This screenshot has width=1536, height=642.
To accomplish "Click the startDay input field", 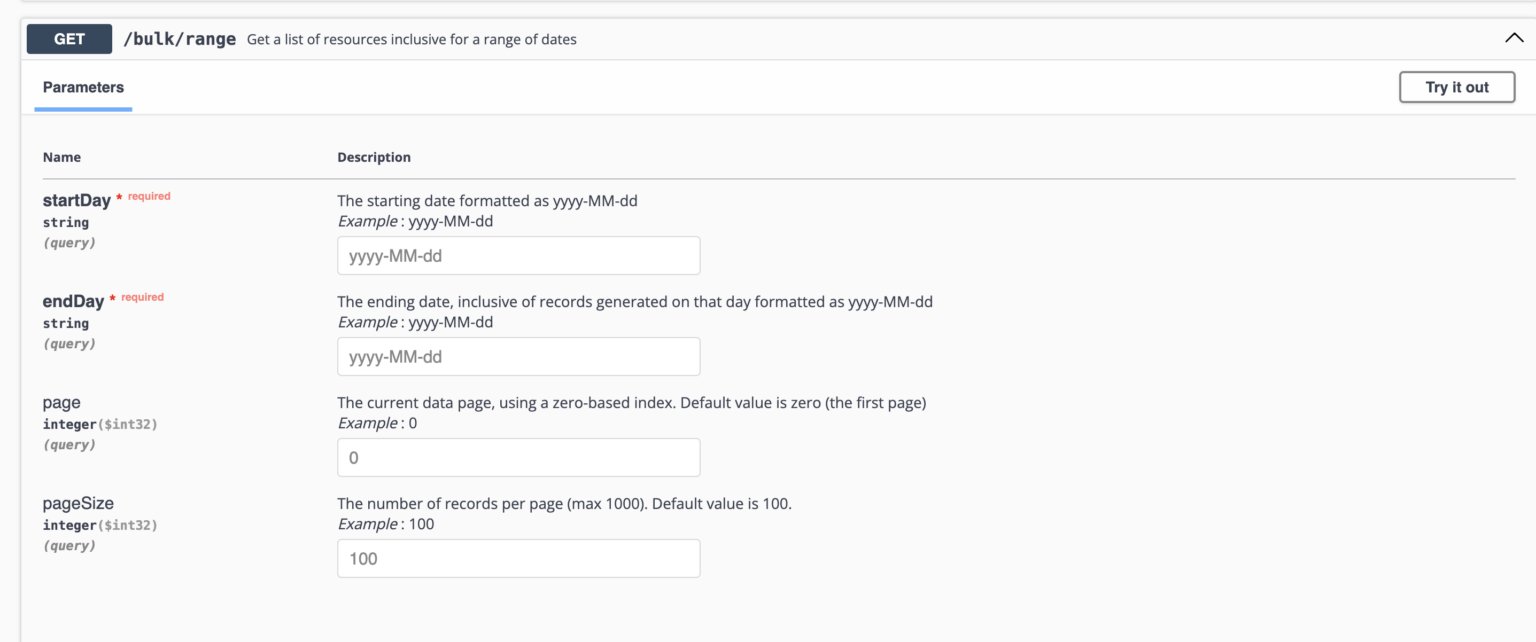I will [519, 256].
